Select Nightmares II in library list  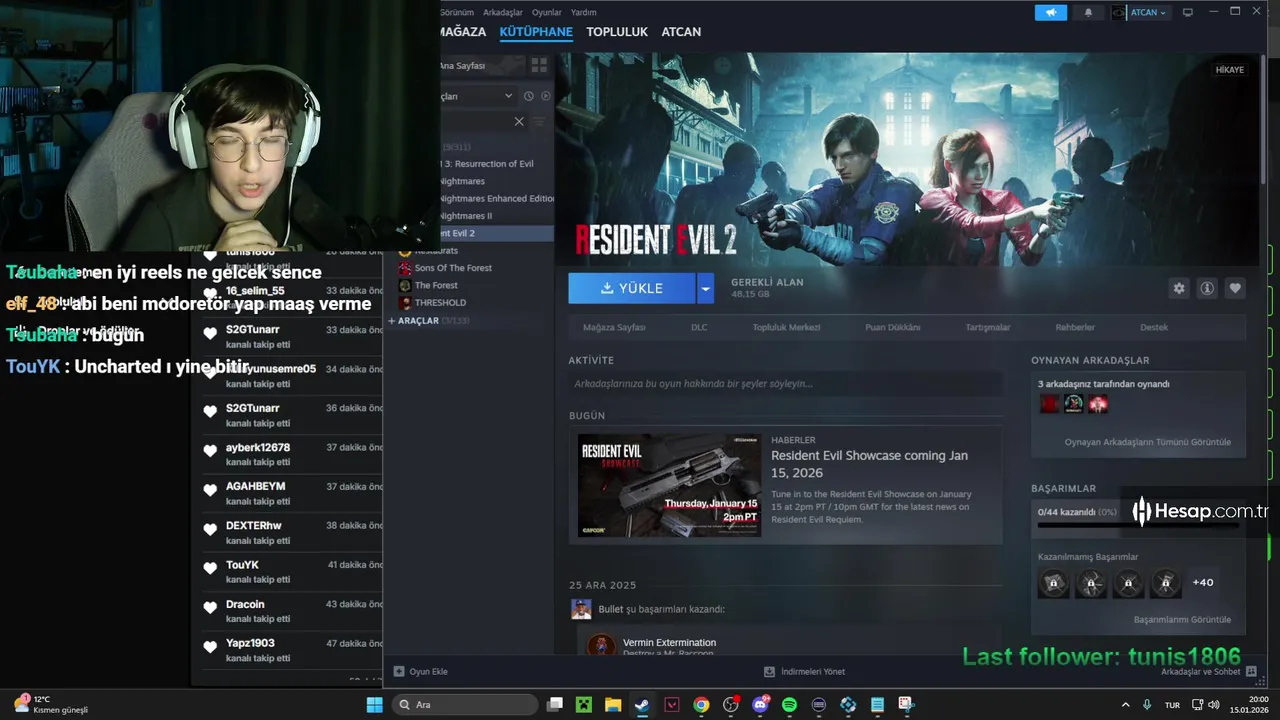466,216
